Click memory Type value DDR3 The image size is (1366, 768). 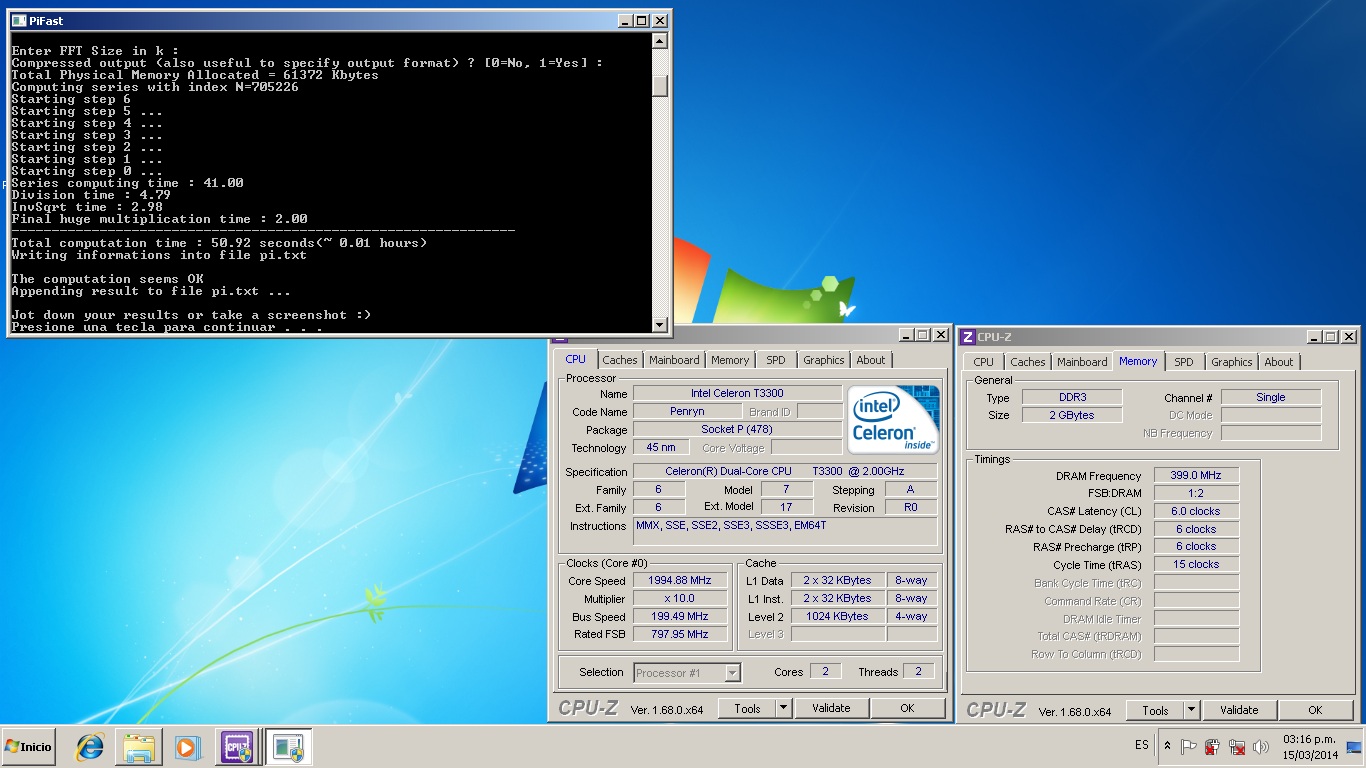click(1072, 397)
